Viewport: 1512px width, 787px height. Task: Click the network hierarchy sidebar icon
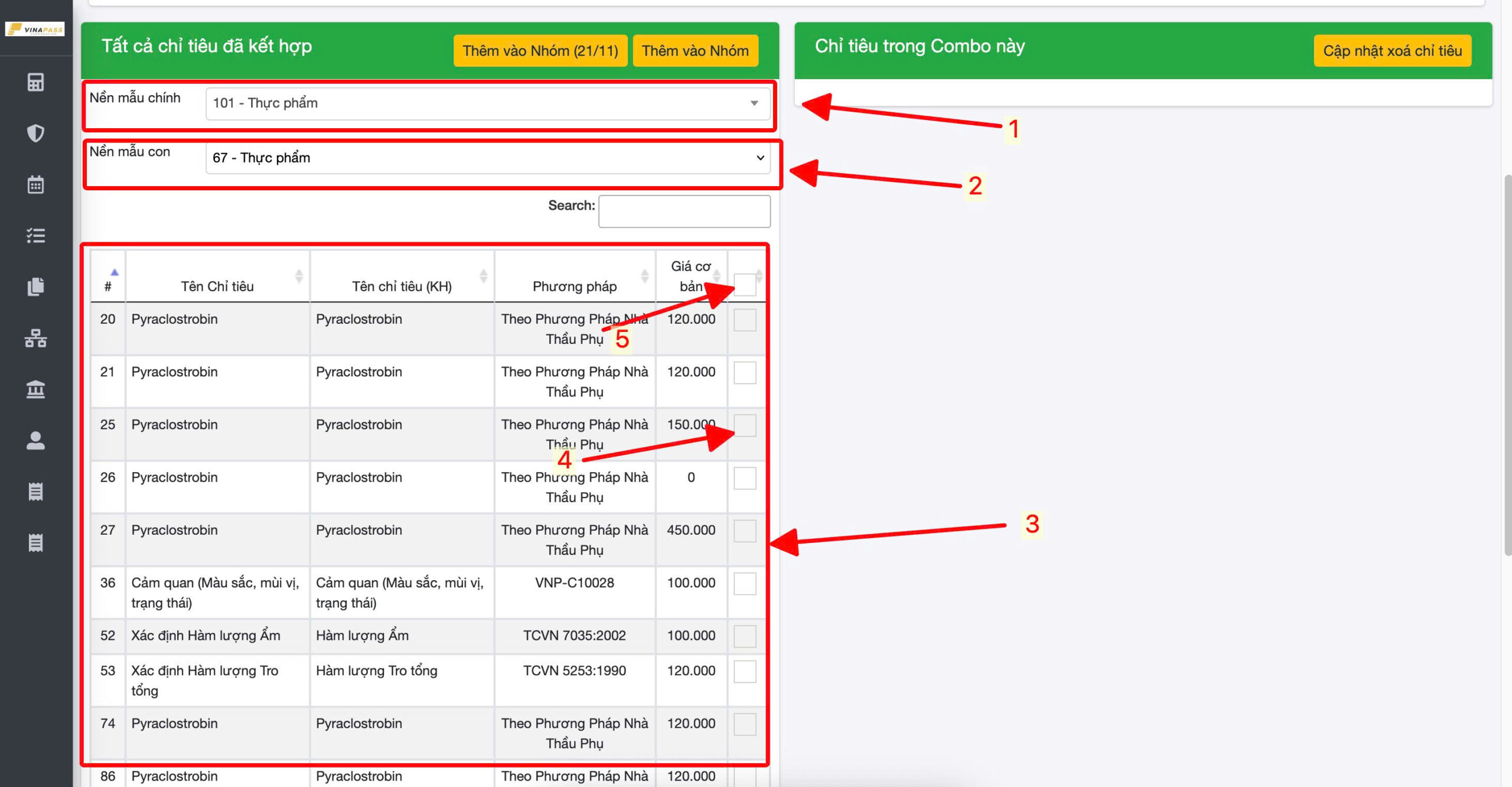[35, 338]
